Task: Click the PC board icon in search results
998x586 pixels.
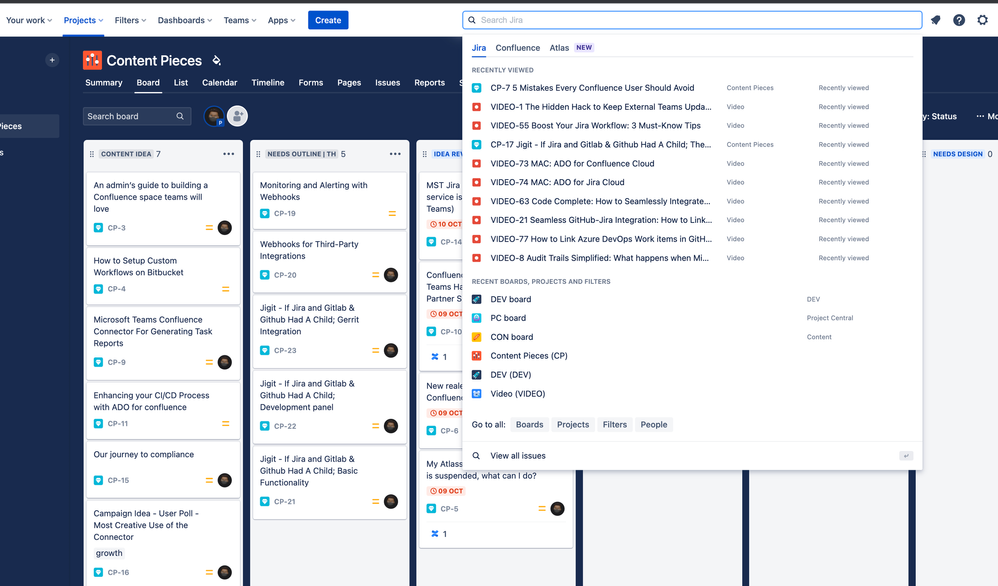Action: tap(476, 318)
